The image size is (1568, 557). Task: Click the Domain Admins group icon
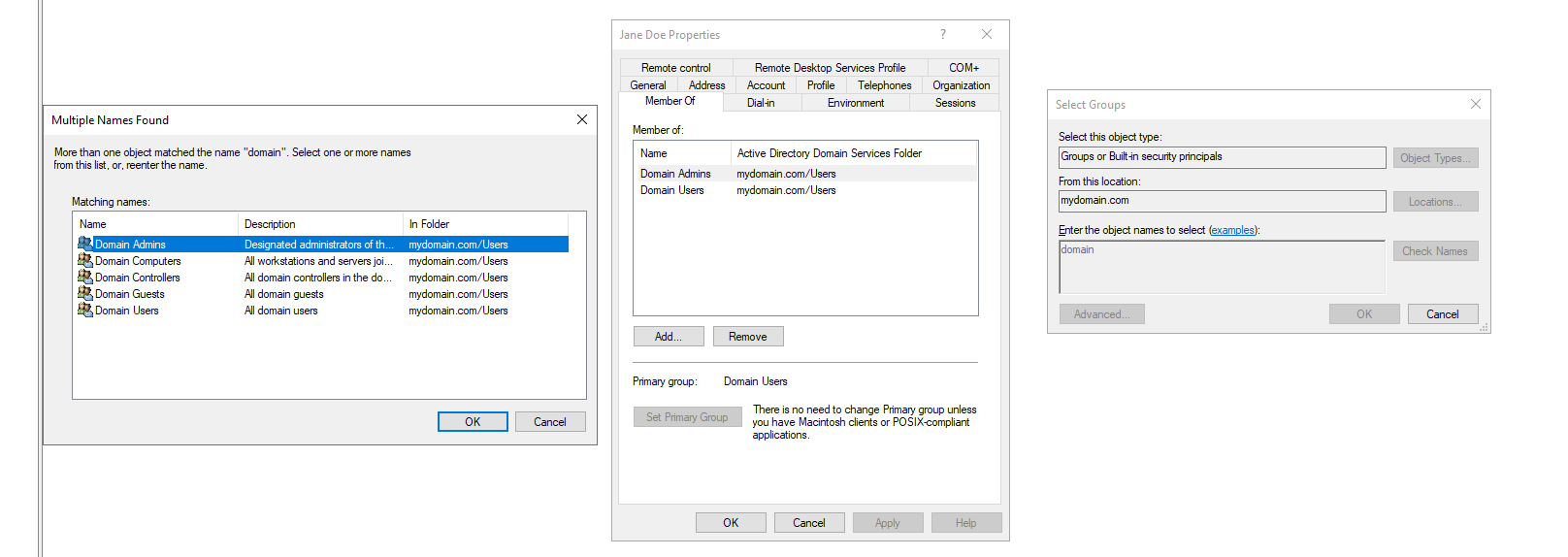click(x=85, y=245)
